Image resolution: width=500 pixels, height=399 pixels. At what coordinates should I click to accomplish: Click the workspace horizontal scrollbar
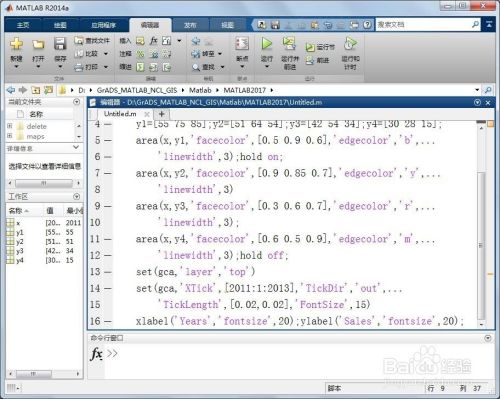(x=33, y=374)
